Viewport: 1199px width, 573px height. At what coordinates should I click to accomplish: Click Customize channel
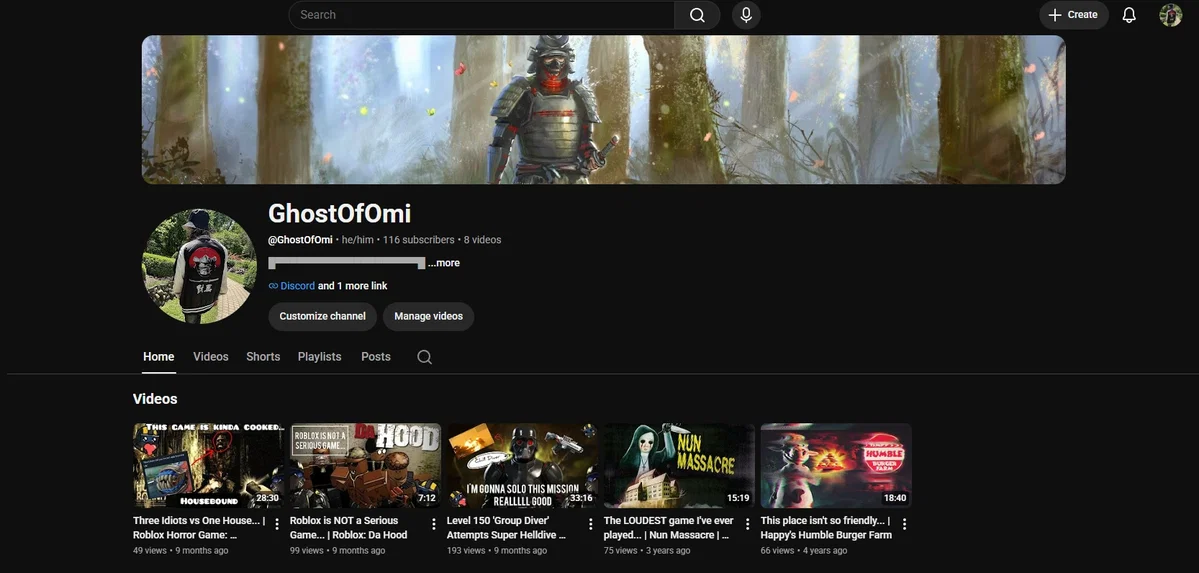323,316
